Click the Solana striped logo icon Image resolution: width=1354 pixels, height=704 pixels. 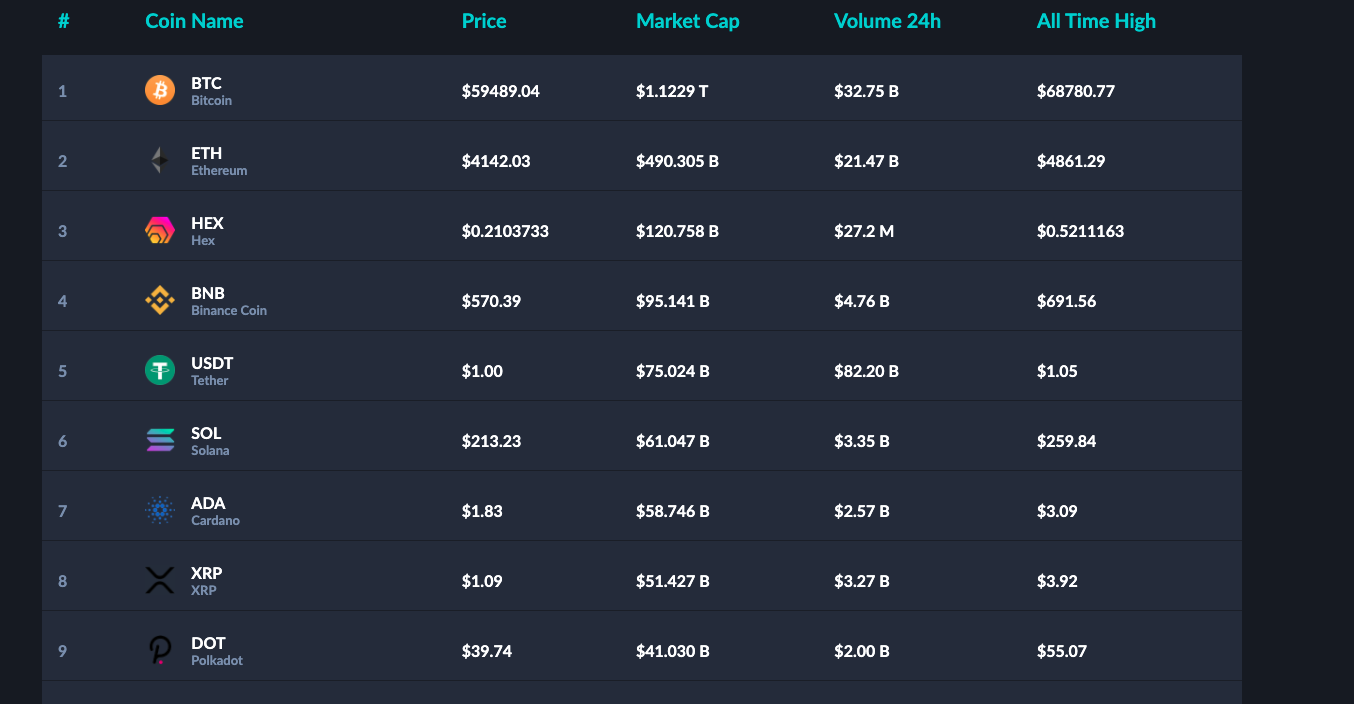pyautogui.click(x=160, y=441)
